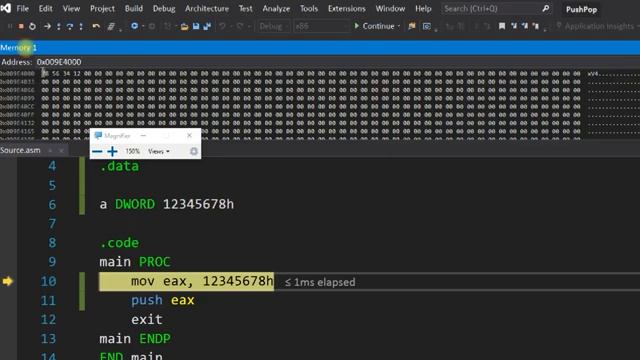This screenshot has height=360, width=640.
Task: Click the search magnifier icon
Action: tap(546, 9)
